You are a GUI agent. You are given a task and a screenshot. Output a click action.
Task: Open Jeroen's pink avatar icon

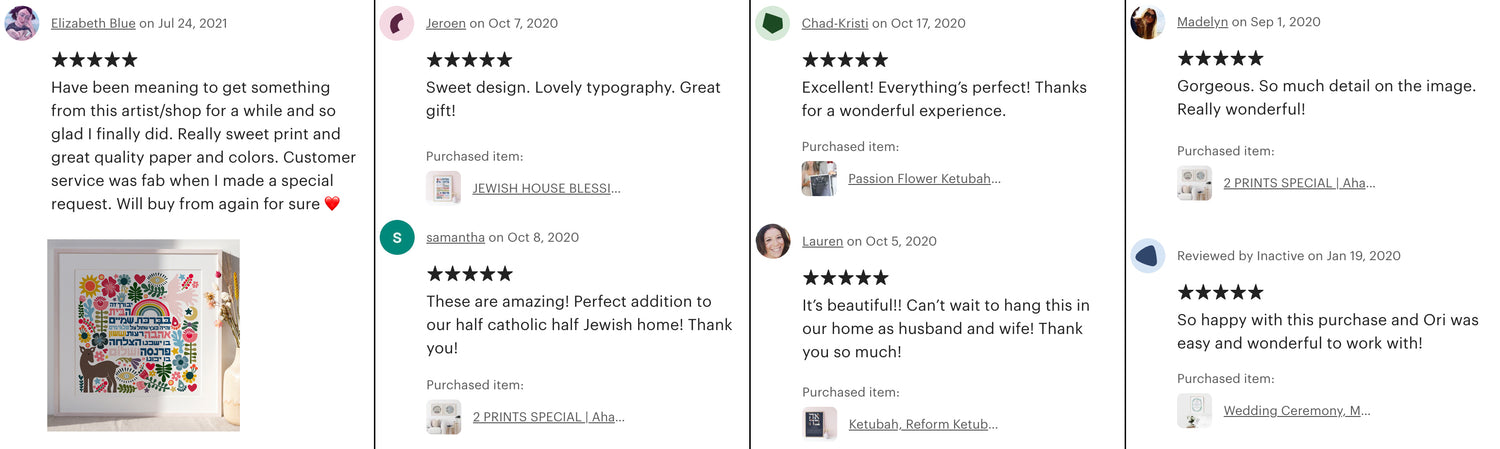(397, 23)
